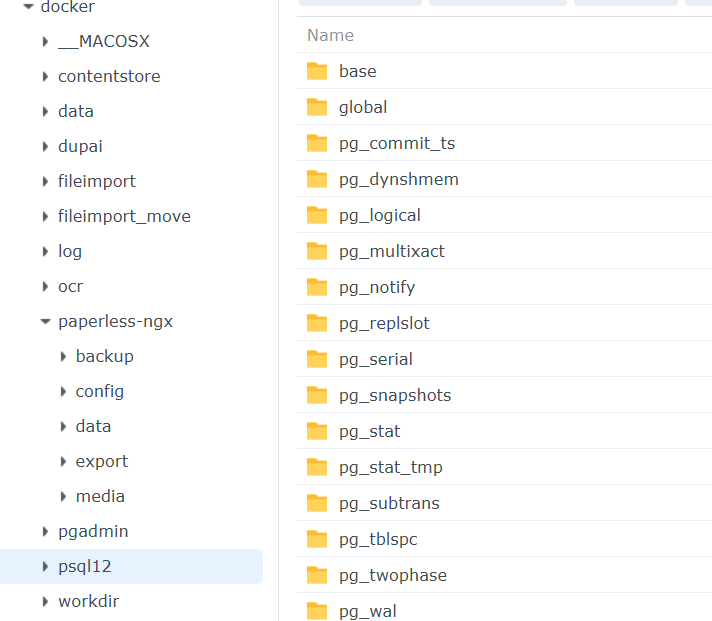The image size is (712, 621).
Task: Select the psql12 tree item
Action: coord(85,566)
